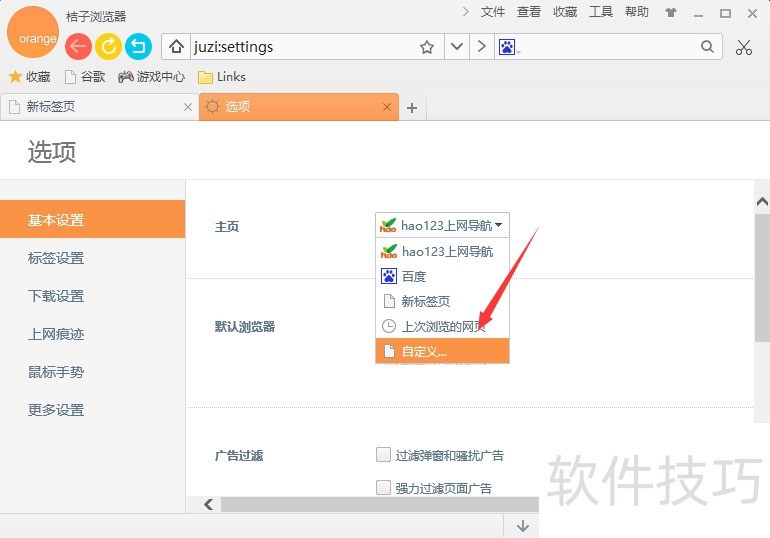Click the vertical scrollbar thumb
The image size is (770, 538).
point(762,277)
